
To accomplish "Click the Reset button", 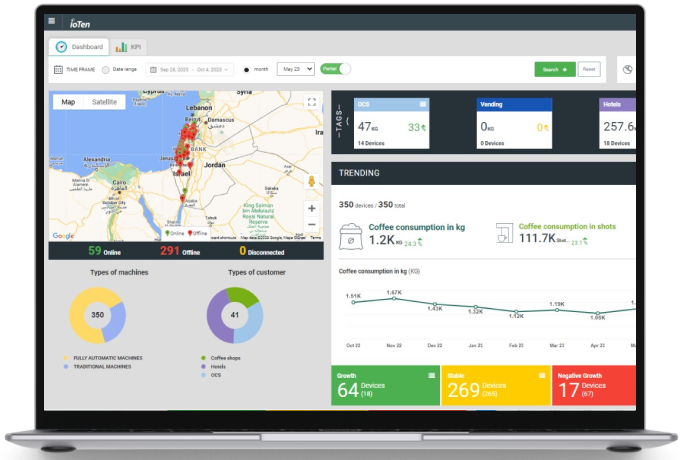I will pyautogui.click(x=589, y=69).
